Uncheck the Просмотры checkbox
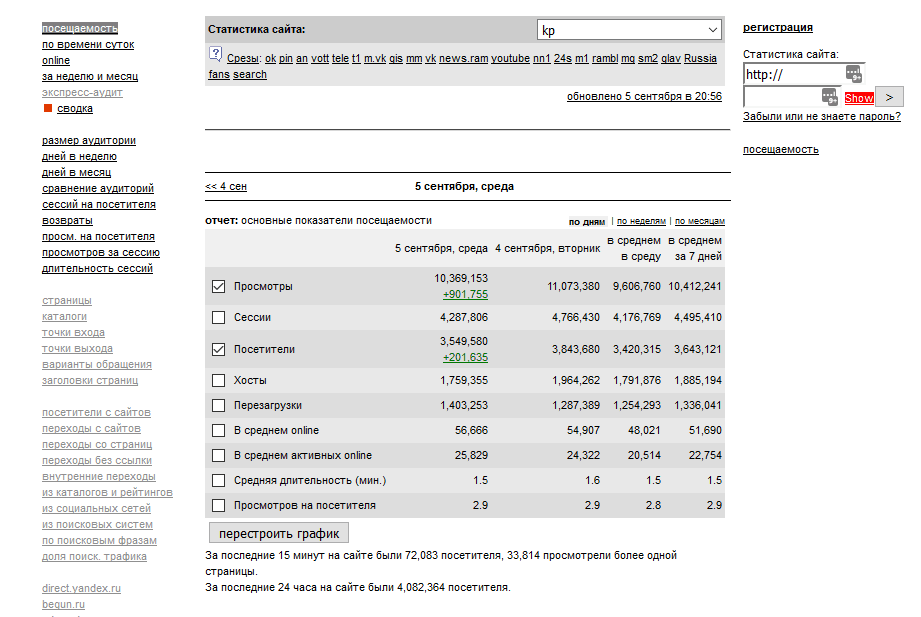Viewport: 921px width, 617px height. pyautogui.click(x=219, y=287)
